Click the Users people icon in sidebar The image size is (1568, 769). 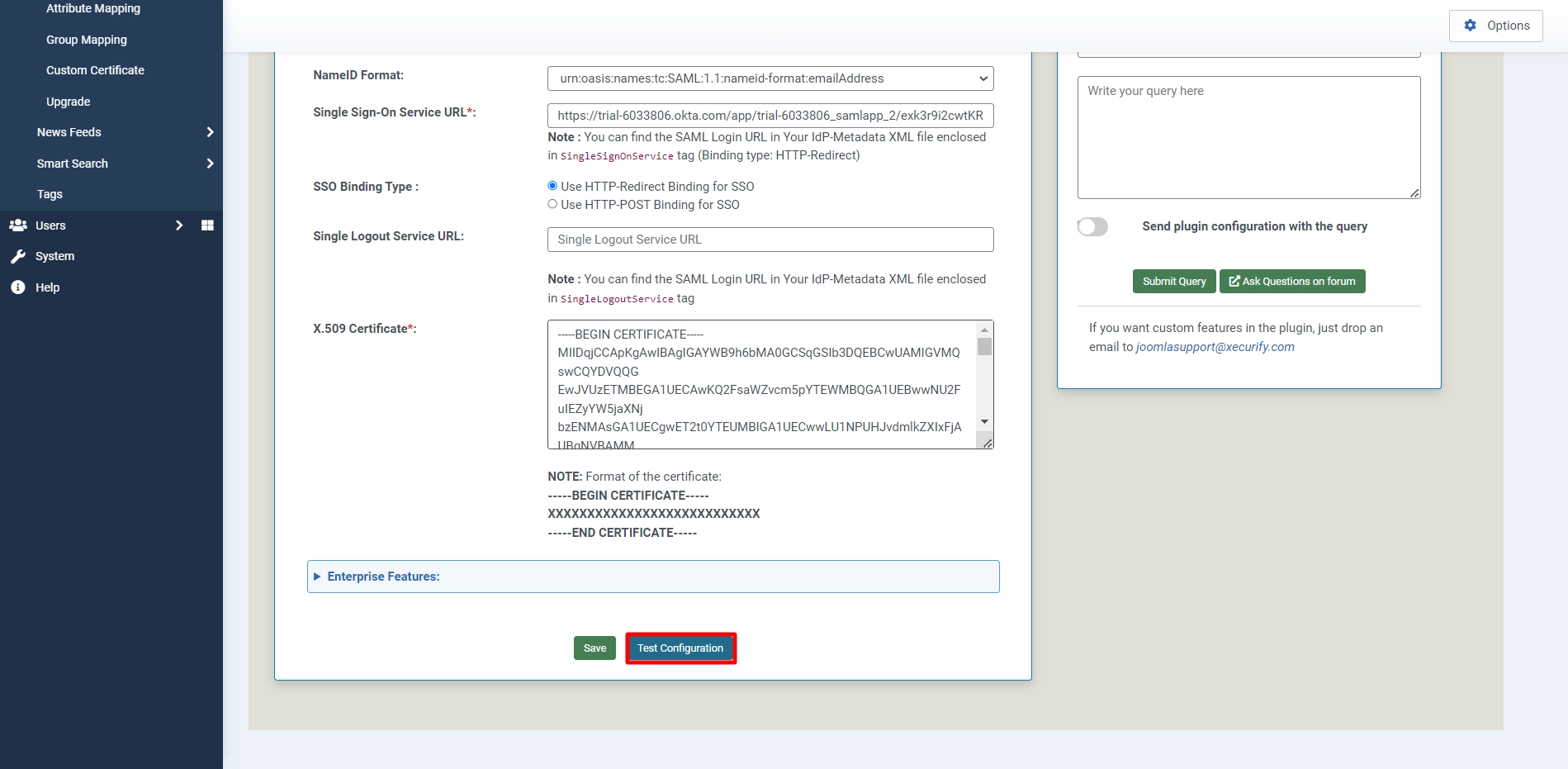point(18,225)
